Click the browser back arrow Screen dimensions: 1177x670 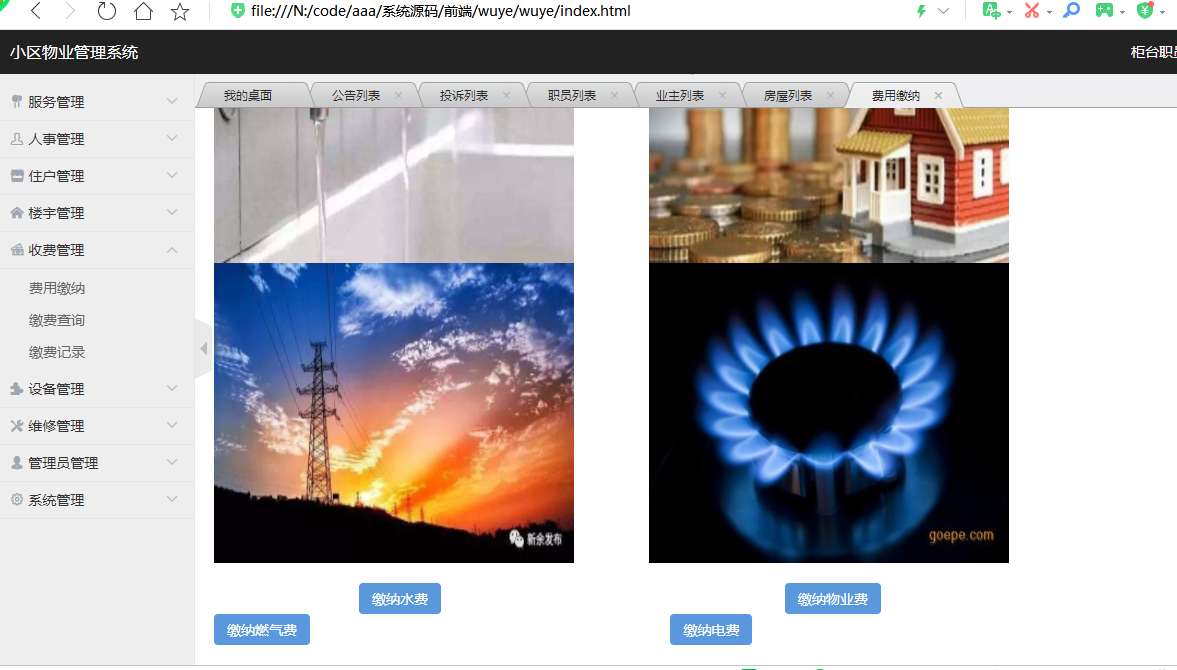(x=35, y=12)
